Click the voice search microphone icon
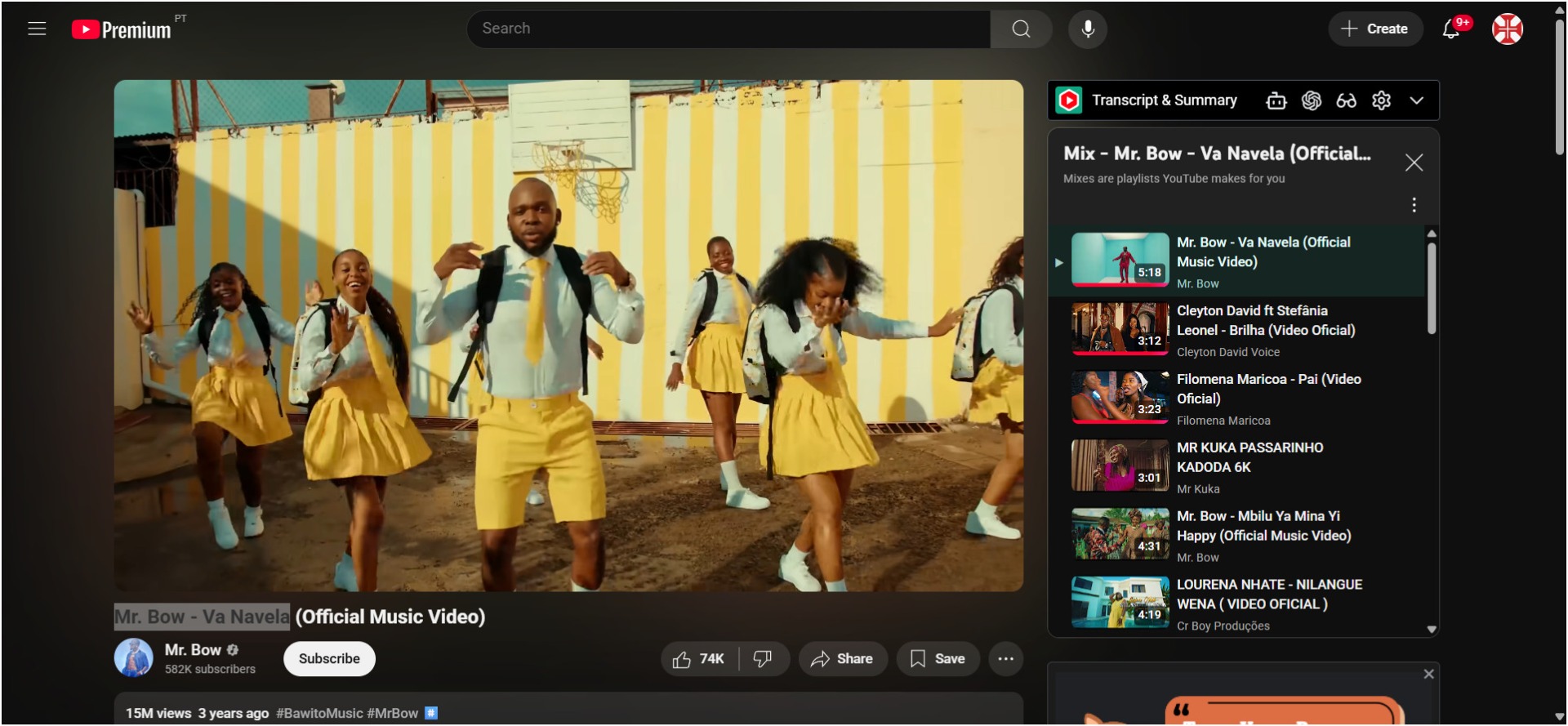 (x=1087, y=29)
